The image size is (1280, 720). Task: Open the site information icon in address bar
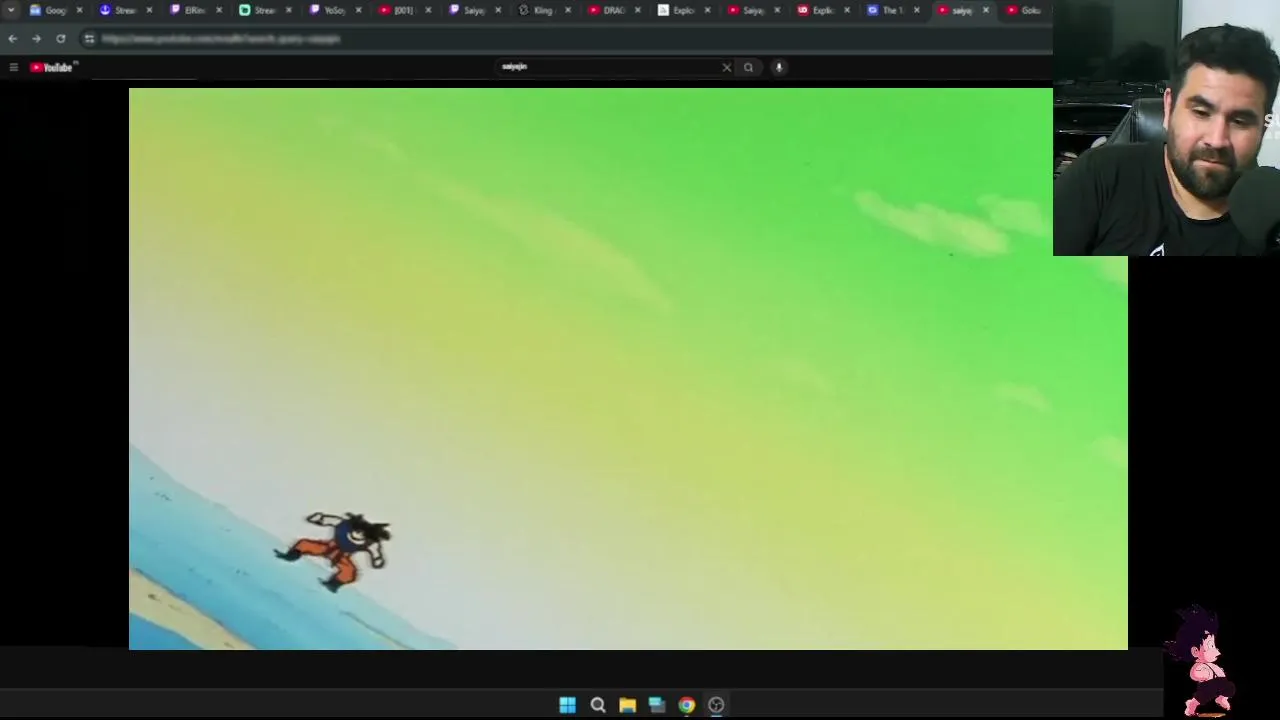pos(89,38)
